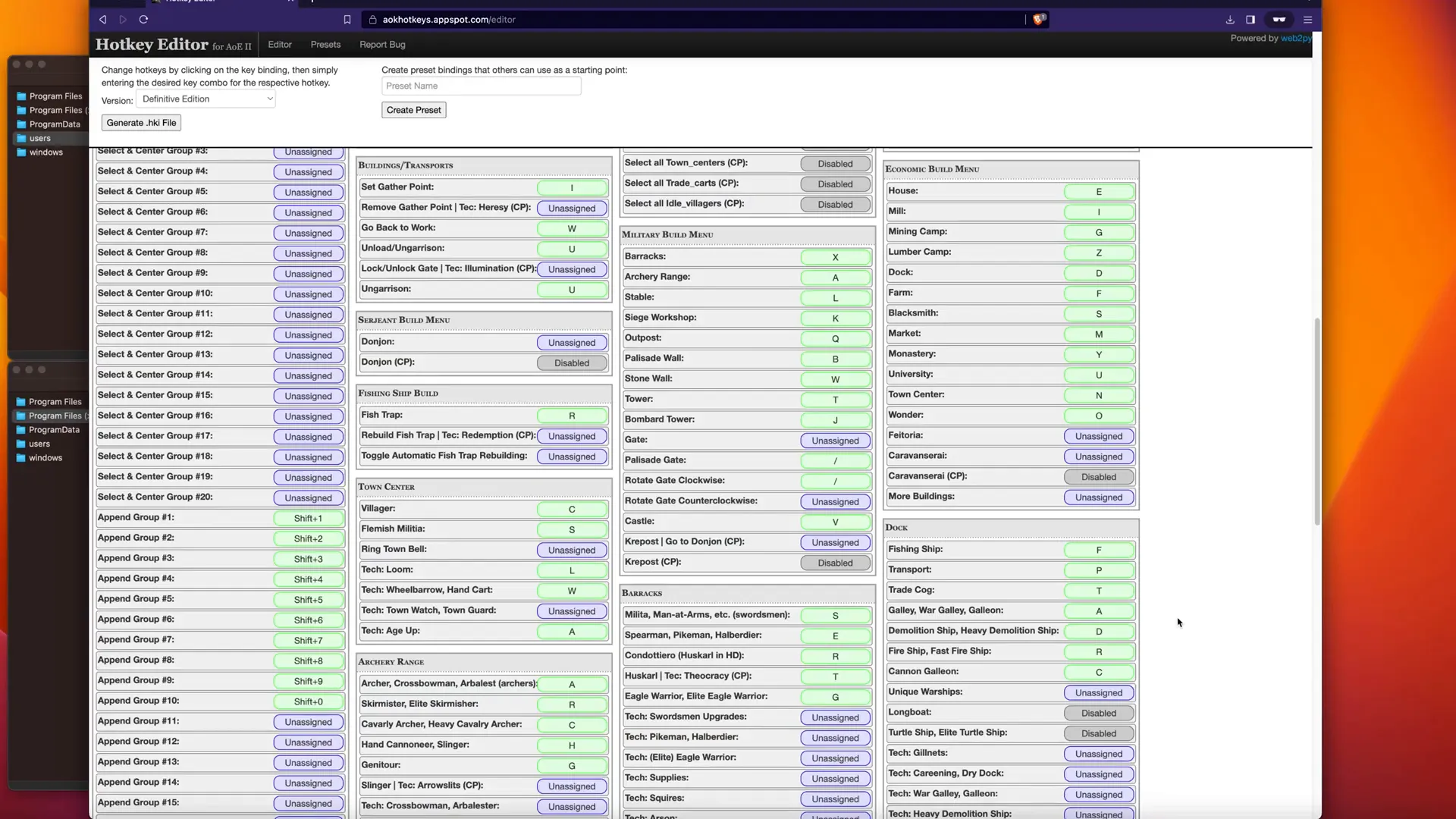Follow the web2py link
The height and width of the screenshot is (819, 1456).
coord(1295,39)
